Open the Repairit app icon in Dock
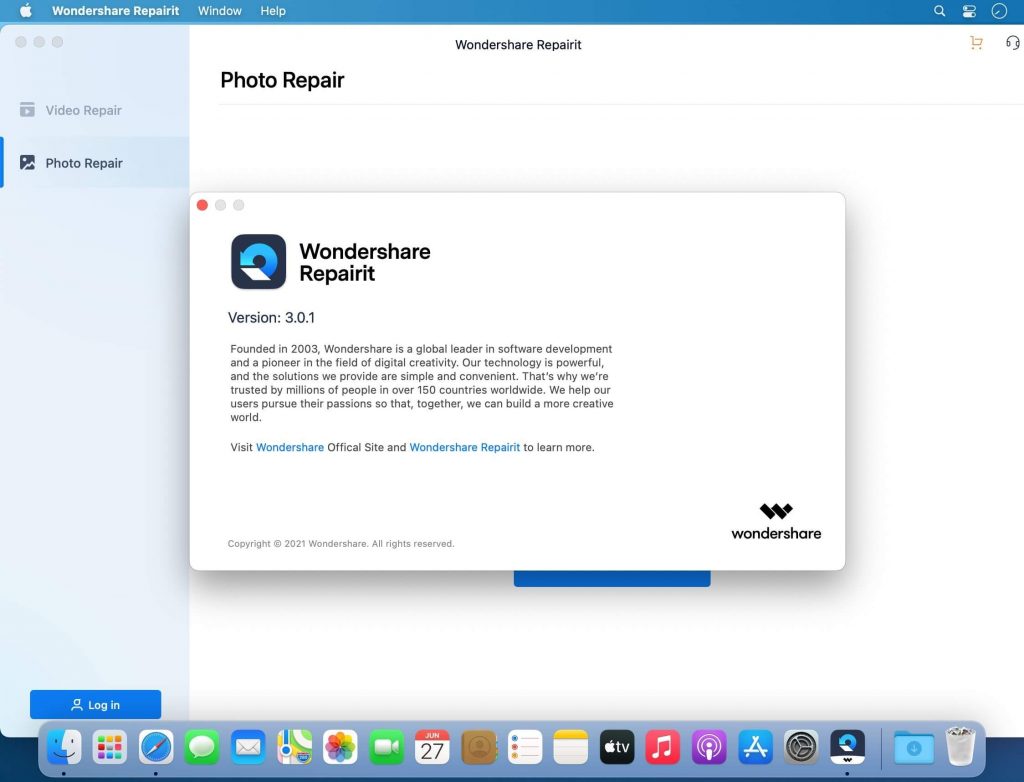This screenshot has height=782, width=1024. pos(846,747)
